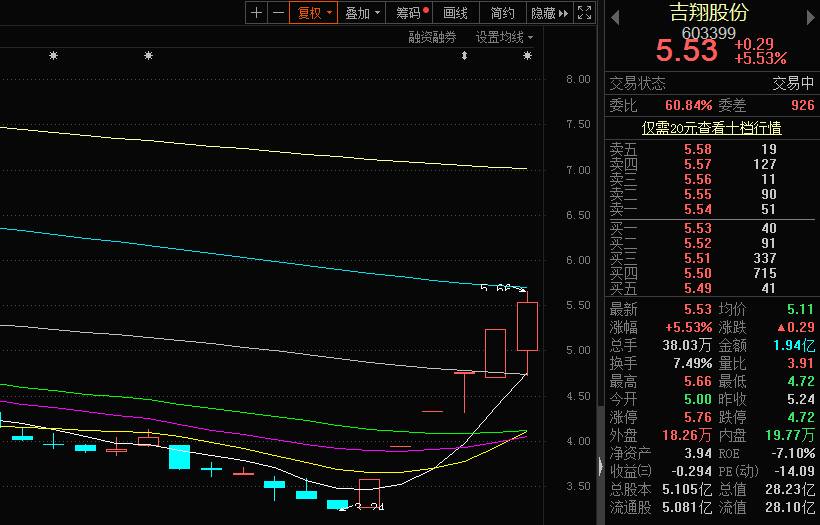This screenshot has height=525, width=820.
Task: Select the 卖五 5.58 ask row
Action: click(x=712, y=149)
